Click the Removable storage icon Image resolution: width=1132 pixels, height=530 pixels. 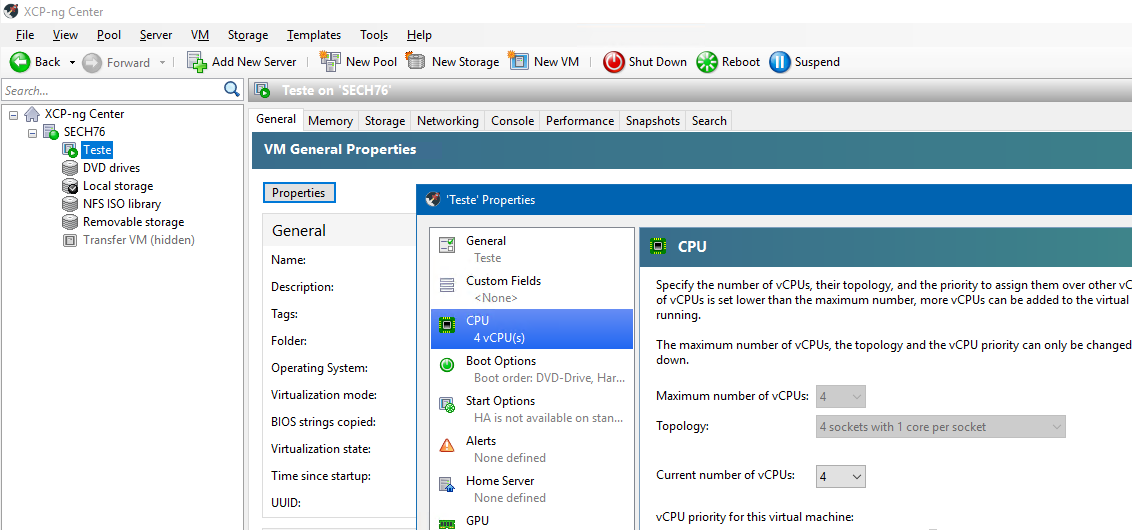[70, 222]
